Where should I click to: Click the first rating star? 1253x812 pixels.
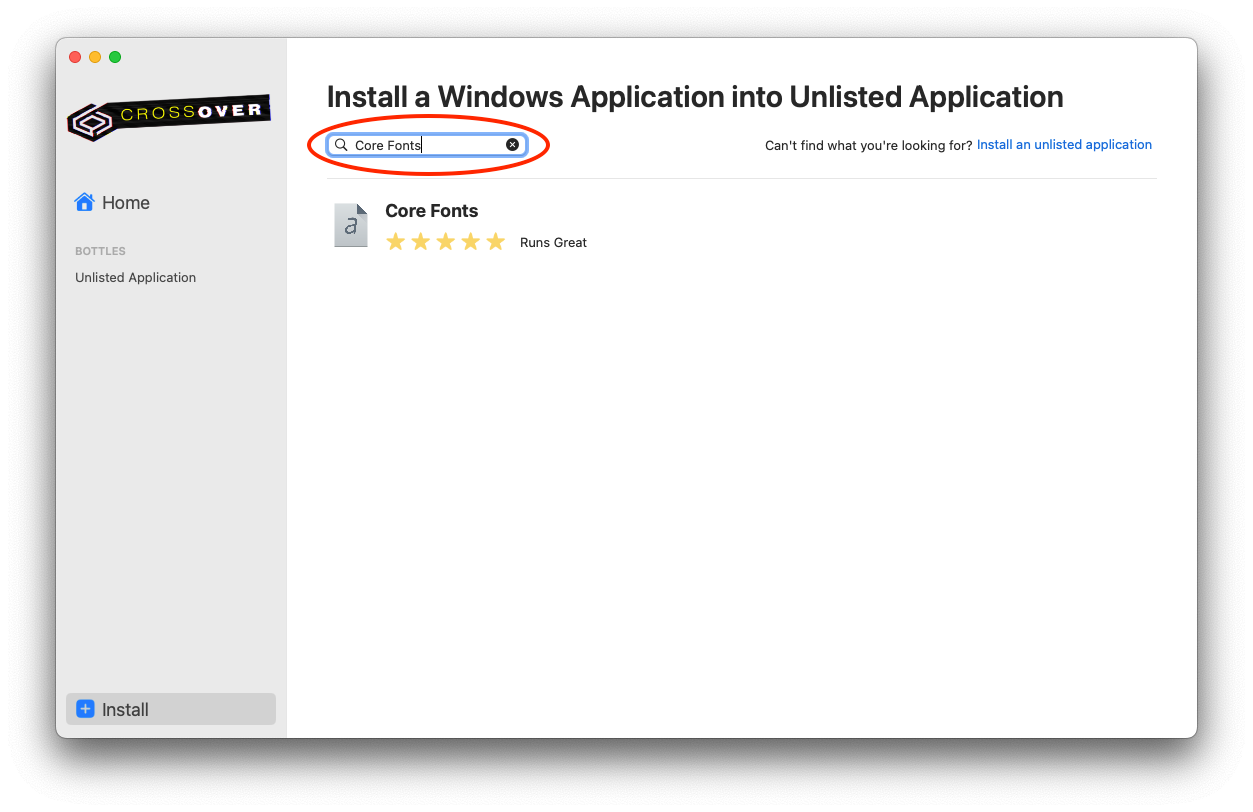[x=396, y=242]
